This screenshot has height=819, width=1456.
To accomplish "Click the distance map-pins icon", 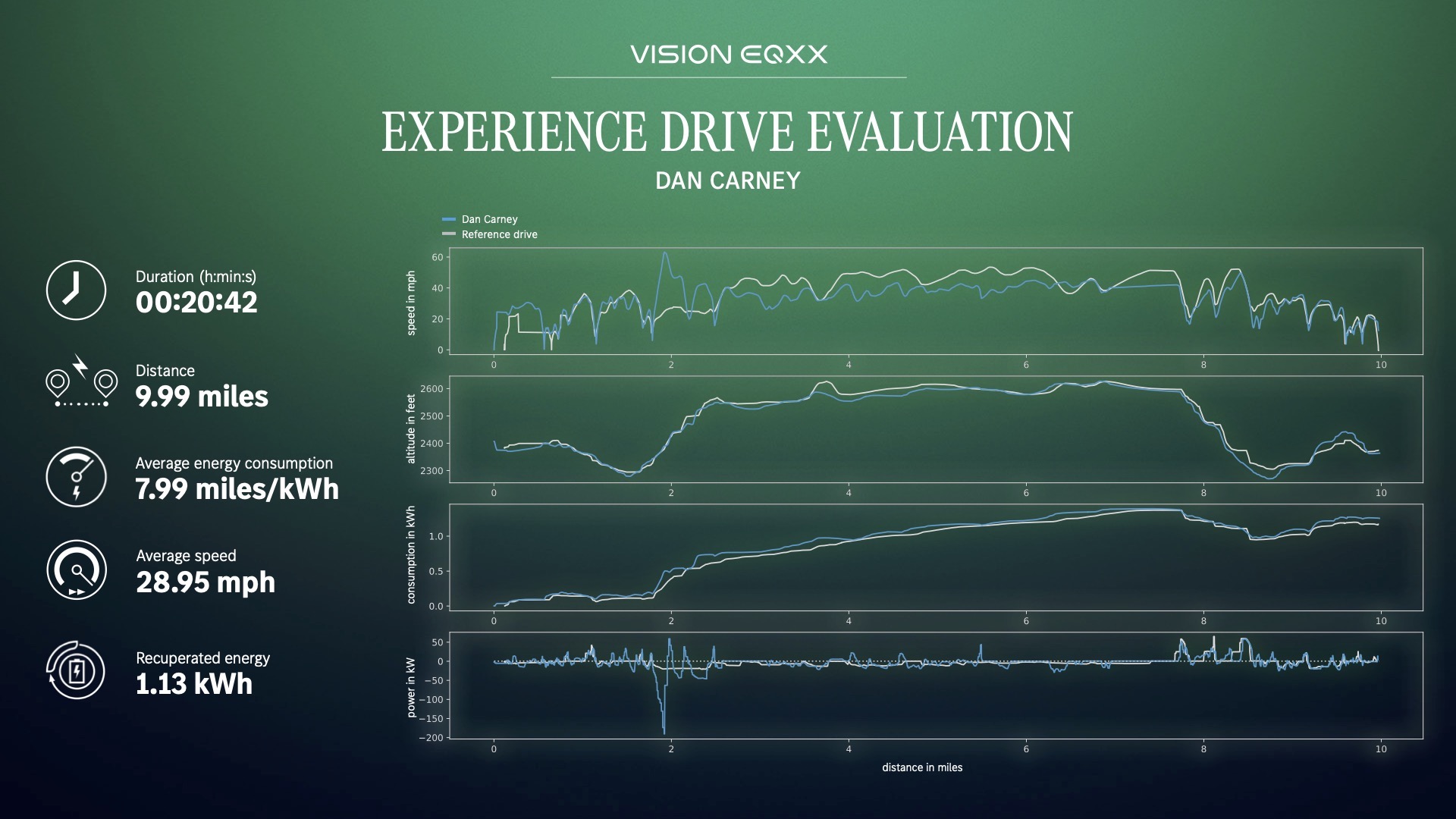I will pyautogui.click(x=81, y=382).
